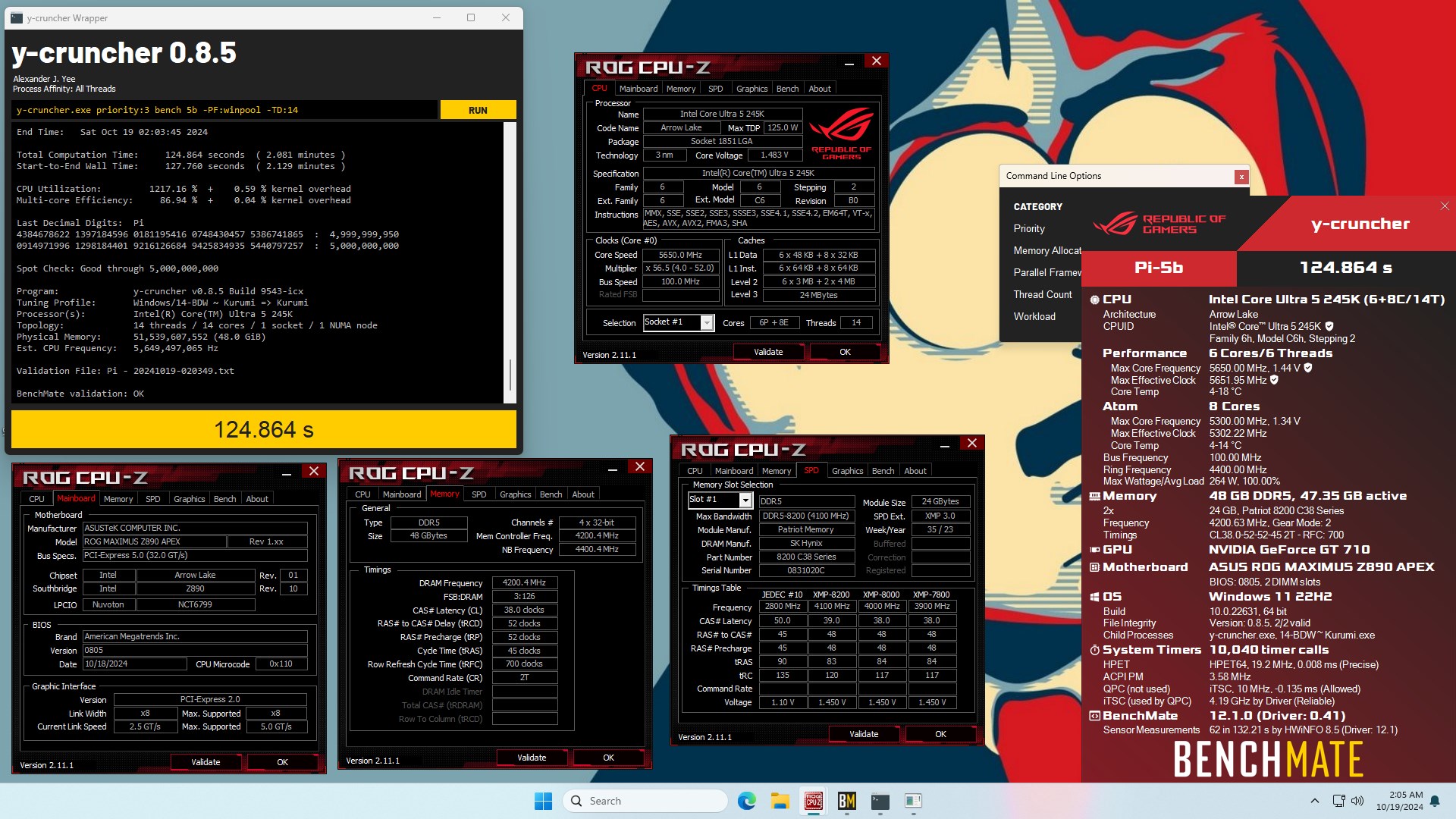Select Workload category
Screen dimensions: 1456x819
click(1034, 316)
